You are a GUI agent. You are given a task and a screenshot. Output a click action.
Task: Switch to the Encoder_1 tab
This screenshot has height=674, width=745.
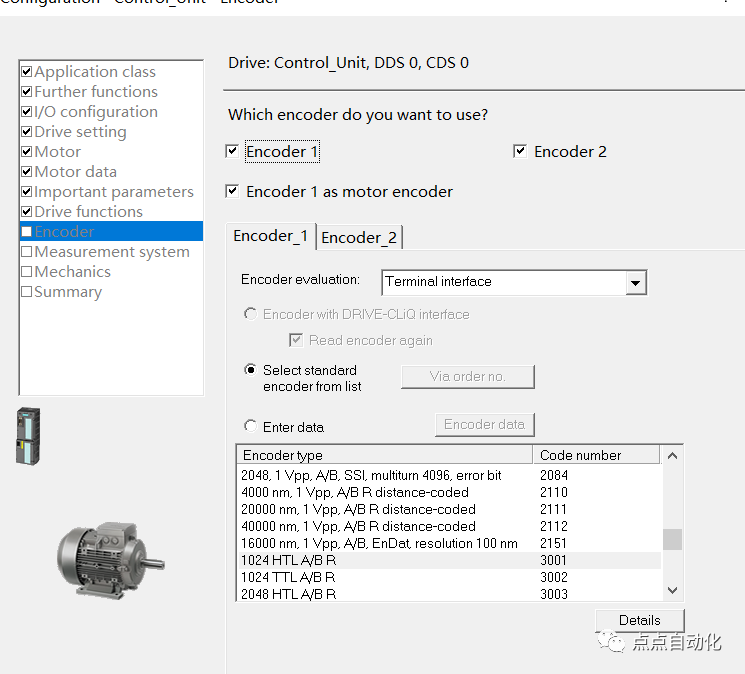tap(270, 236)
